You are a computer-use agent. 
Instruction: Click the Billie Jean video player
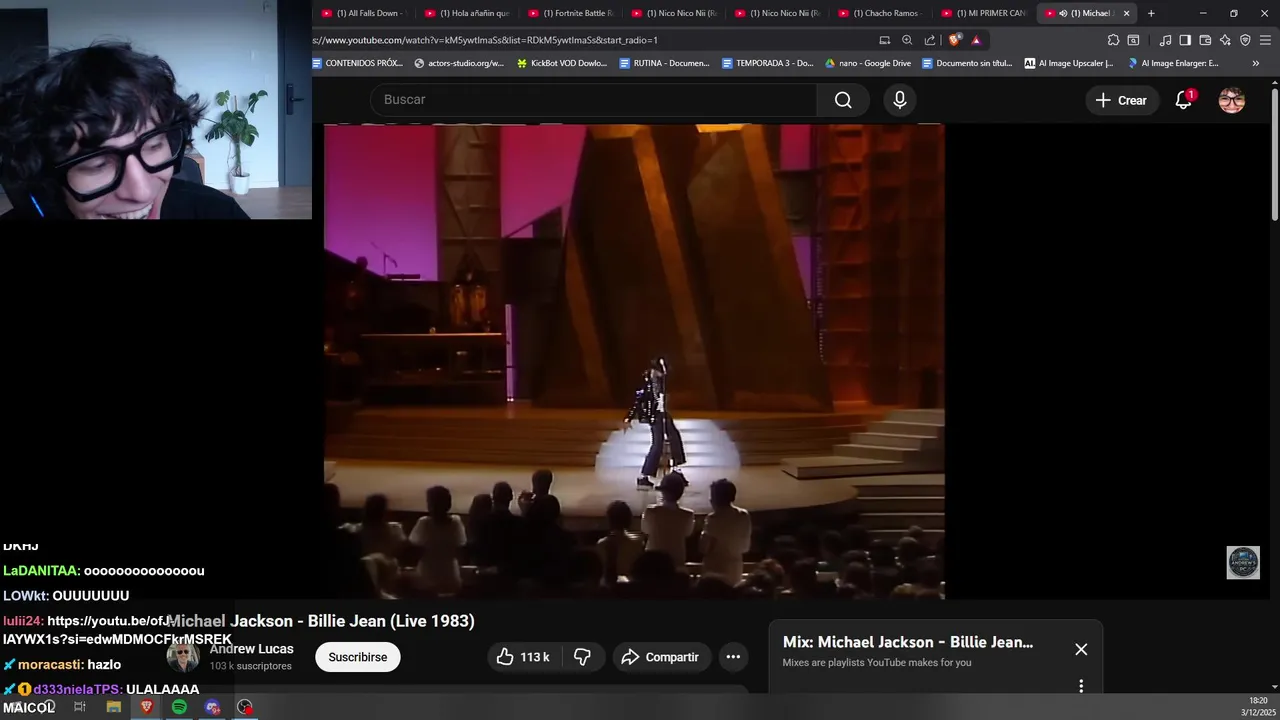click(634, 362)
